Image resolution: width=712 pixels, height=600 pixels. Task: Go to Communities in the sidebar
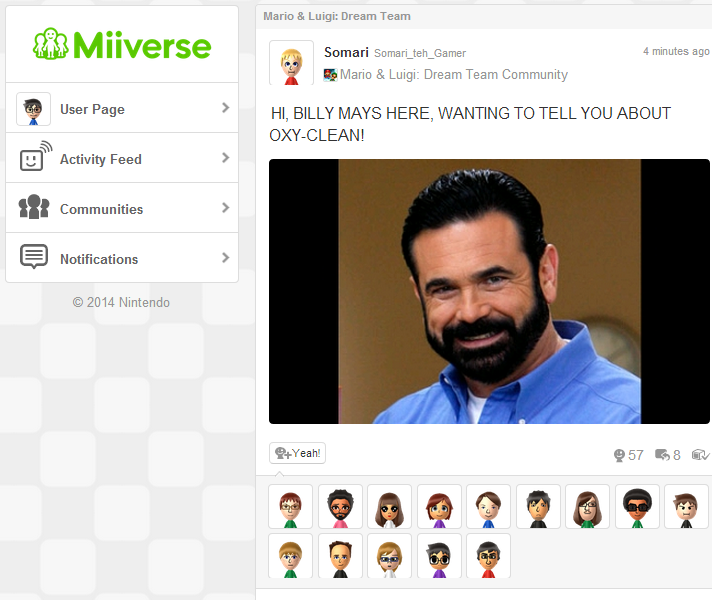tap(122, 208)
